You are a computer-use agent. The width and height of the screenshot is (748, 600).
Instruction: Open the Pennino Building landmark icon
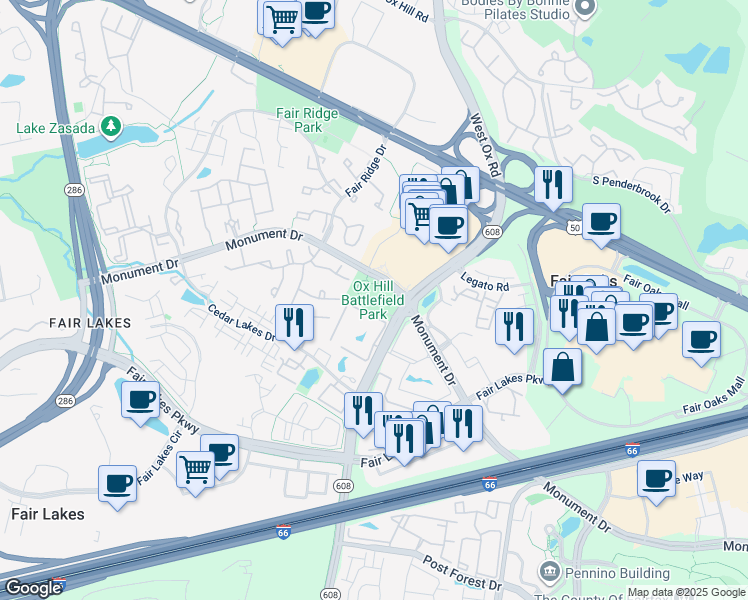point(549,573)
